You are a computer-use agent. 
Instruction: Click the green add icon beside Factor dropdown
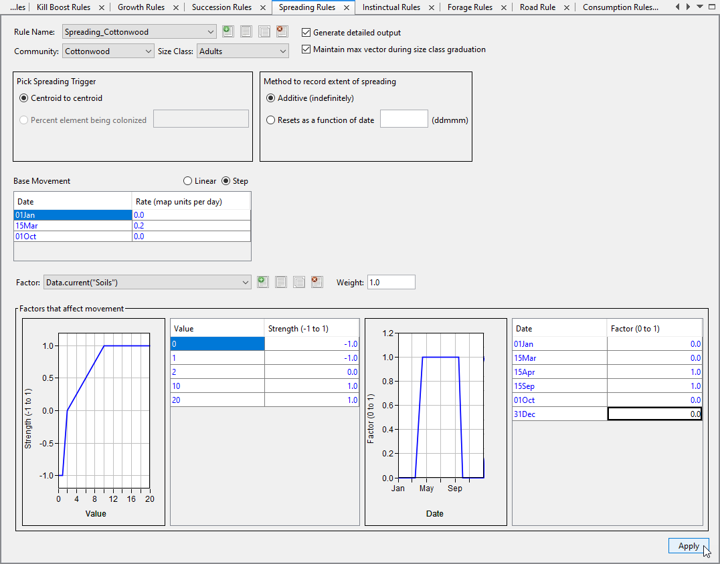tap(263, 283)
